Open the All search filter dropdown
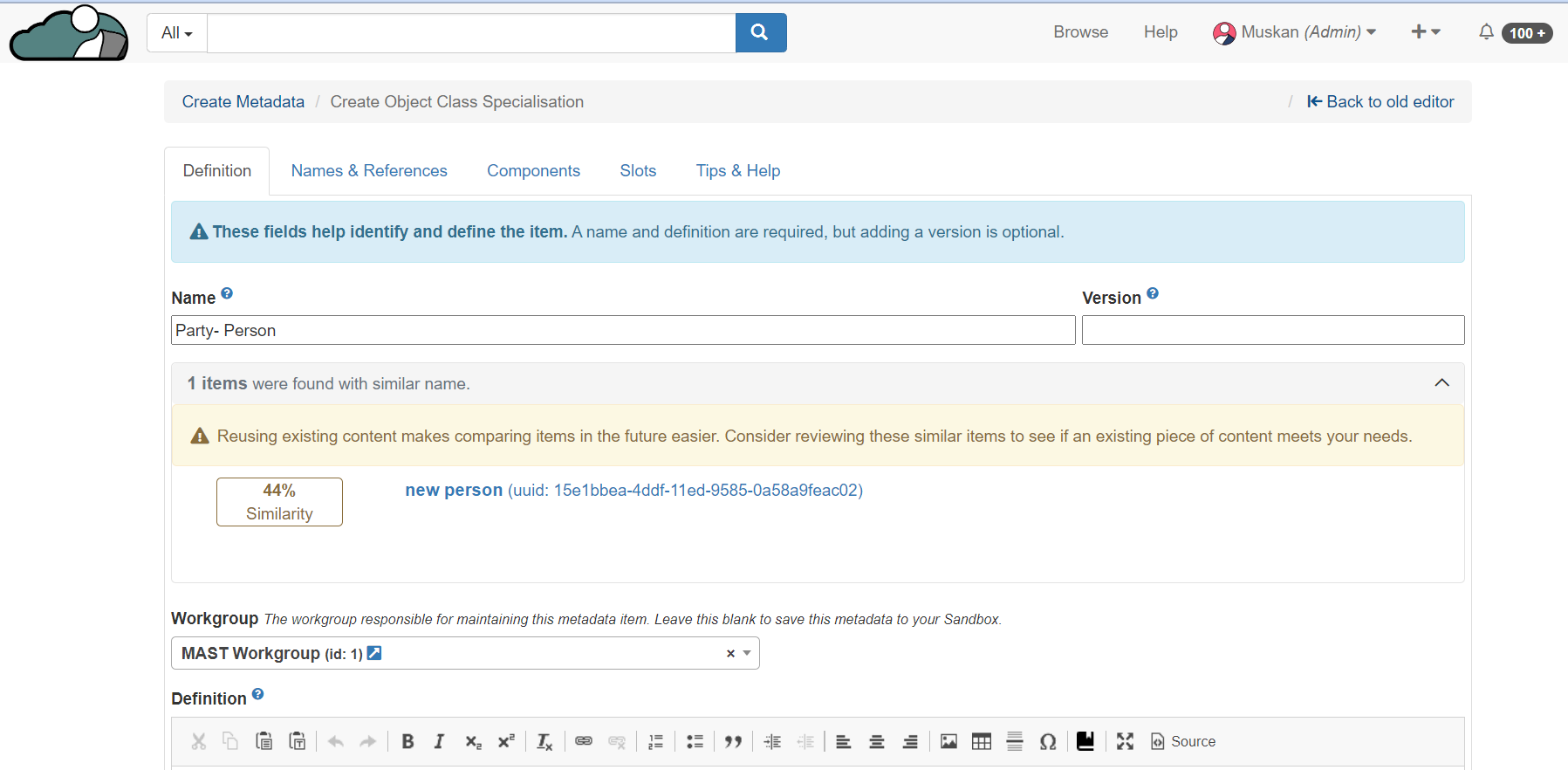Image resolution: width=1568 pixels, height=770 pixels. pyautogui.click(x=177, y=33)
